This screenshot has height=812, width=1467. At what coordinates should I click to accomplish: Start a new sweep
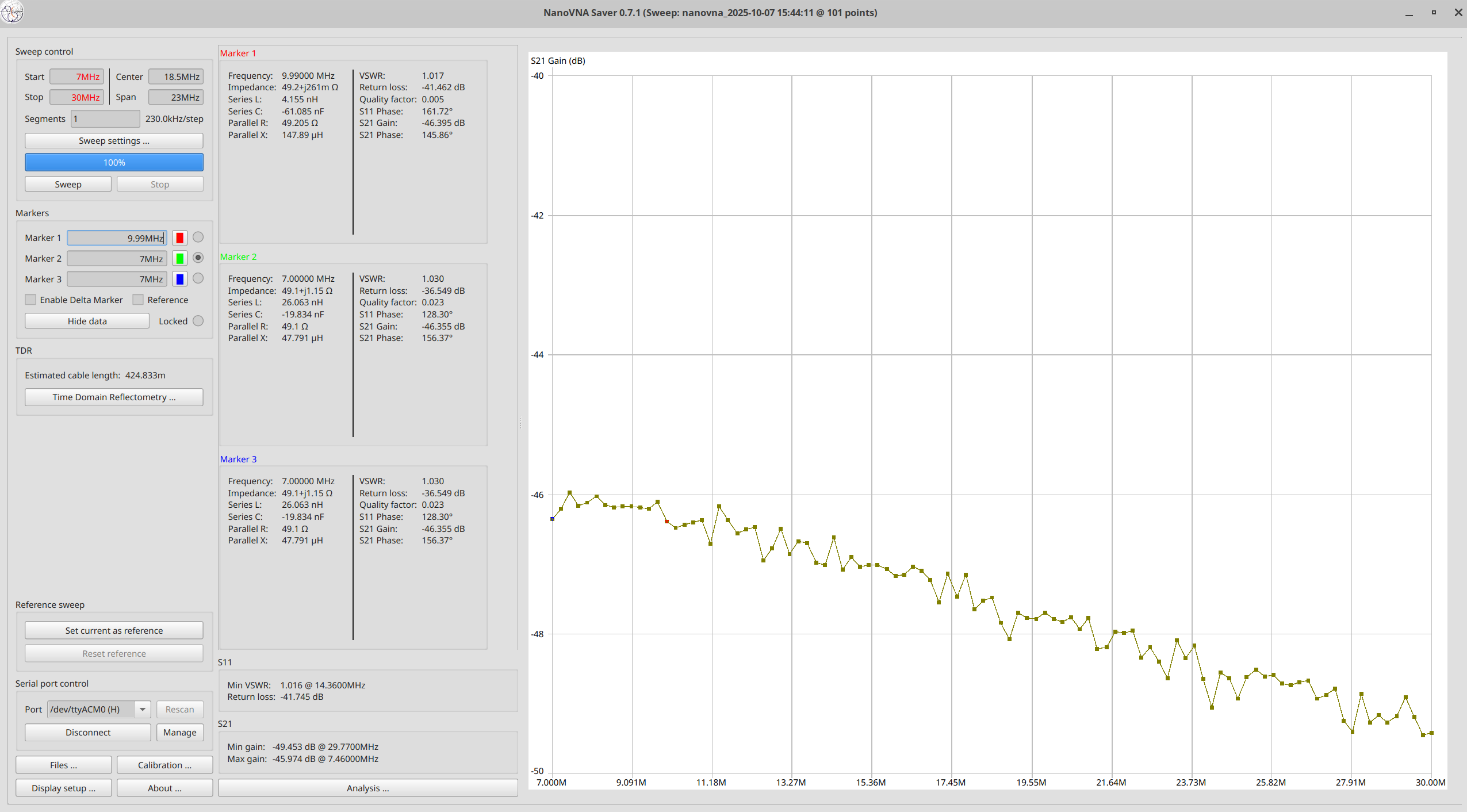[x=67, y=183]
